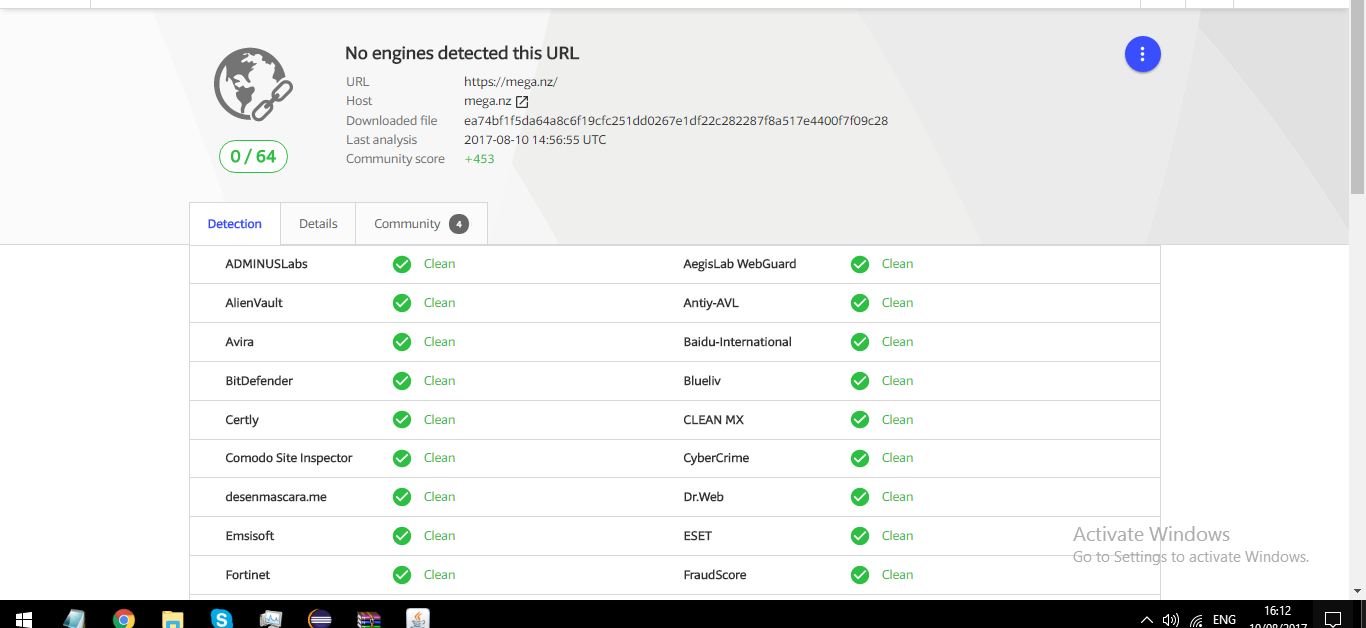Click the Clean result next to Fortinet
1366x628 pixels.
(440, 575)
